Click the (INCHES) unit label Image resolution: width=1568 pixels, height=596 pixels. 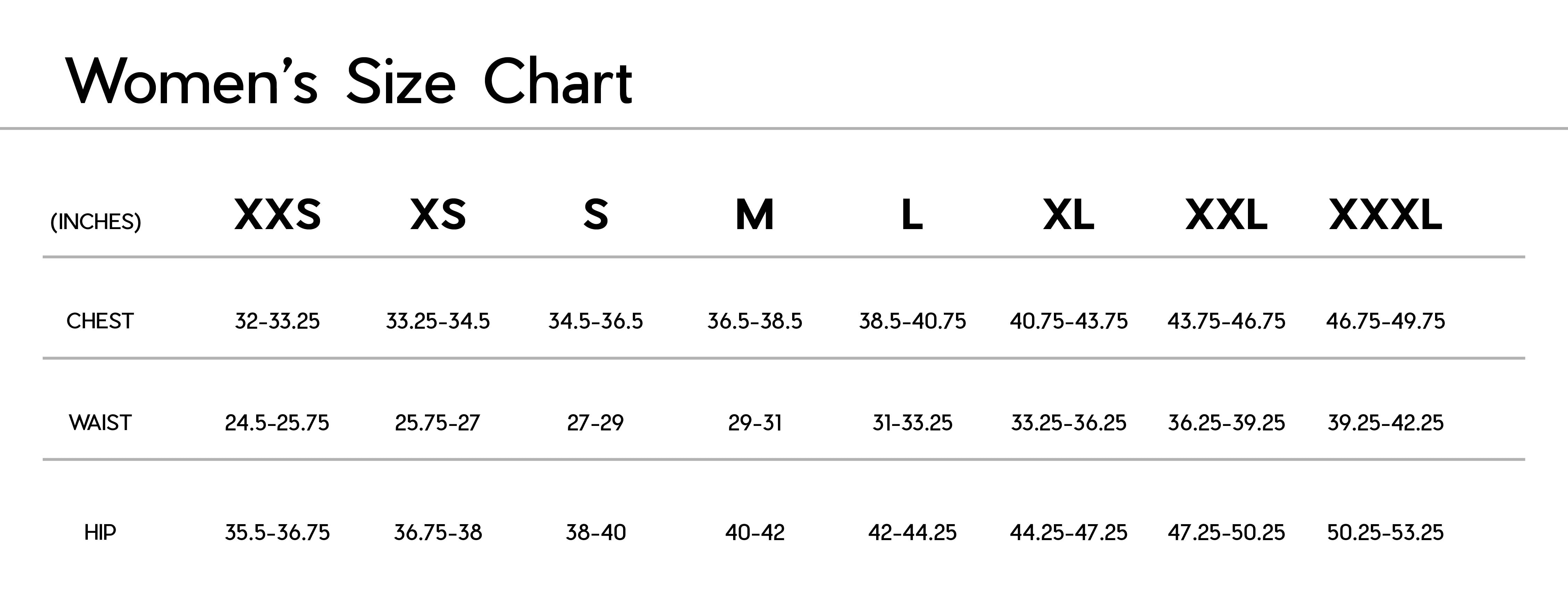click(95, 221)
